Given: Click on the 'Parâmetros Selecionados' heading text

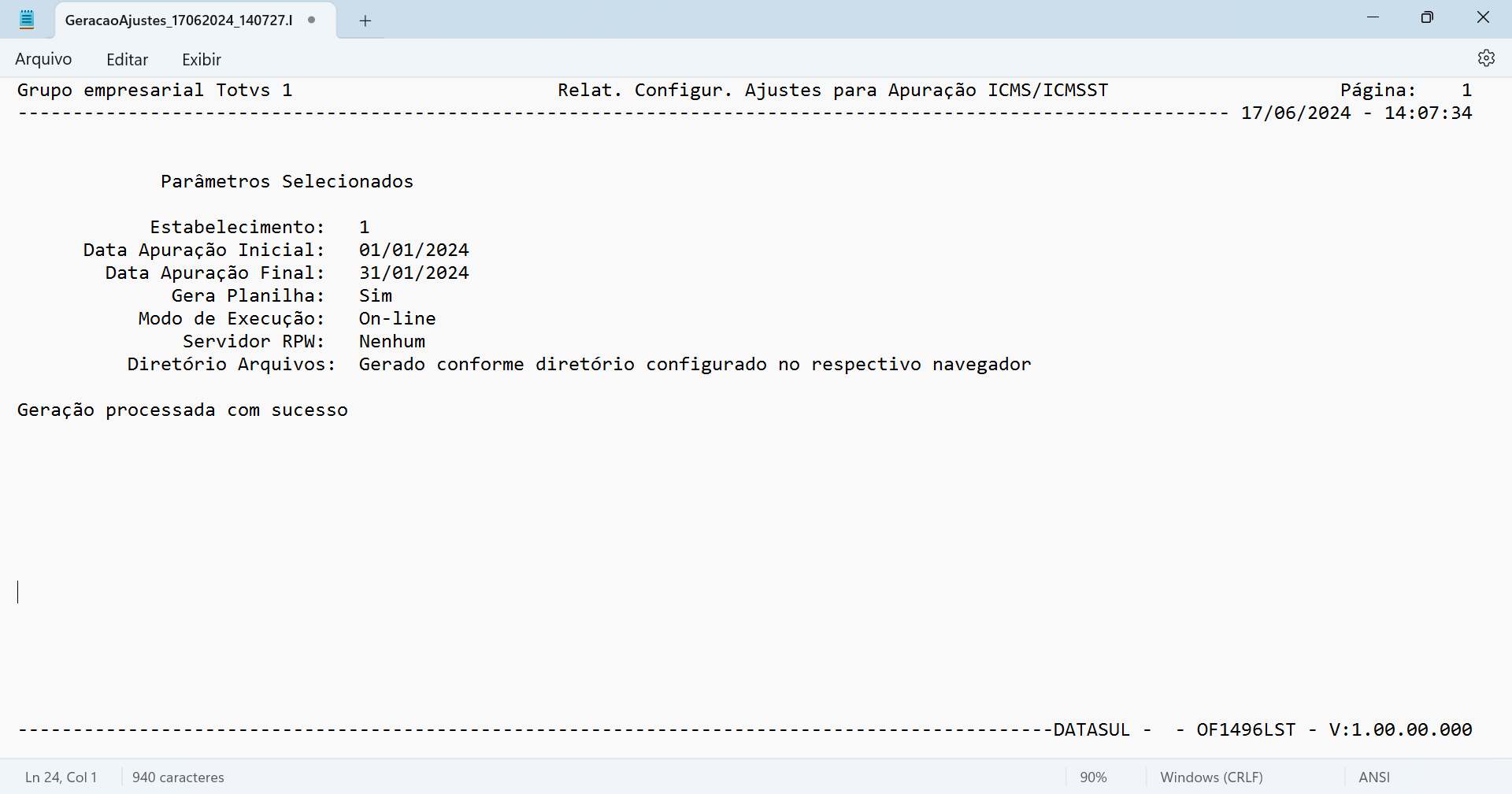Looking at the screenshot, I should coord(287,182).
